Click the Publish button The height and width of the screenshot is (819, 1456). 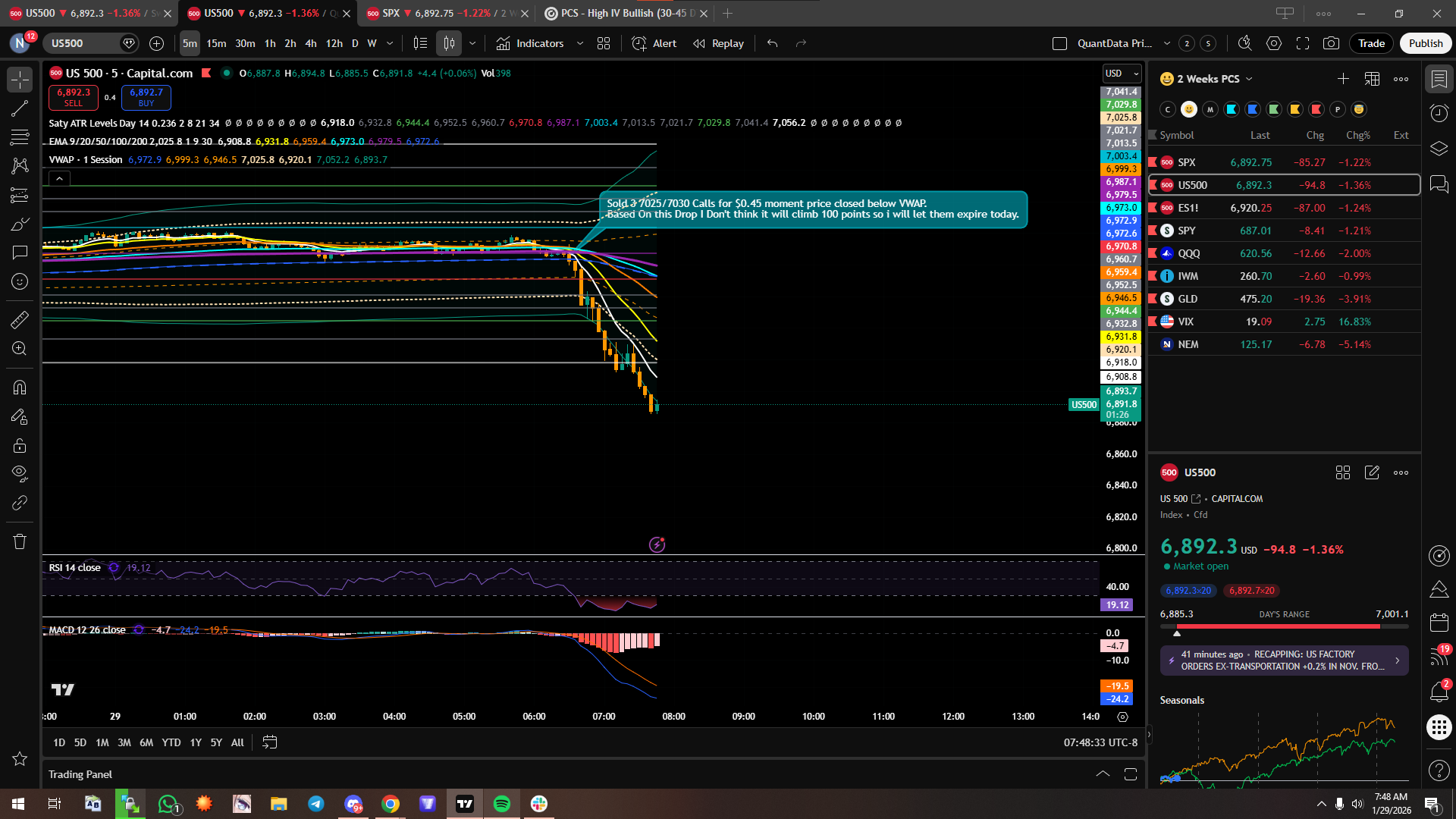(1425, 43)
